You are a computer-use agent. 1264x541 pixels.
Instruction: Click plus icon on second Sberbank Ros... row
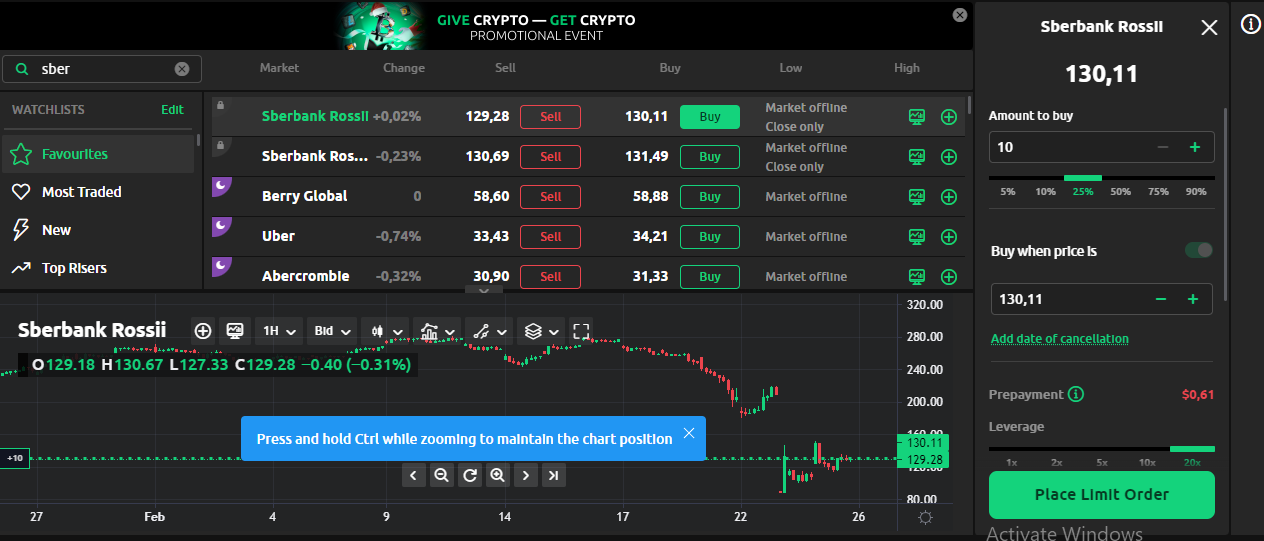coord(949,157)
